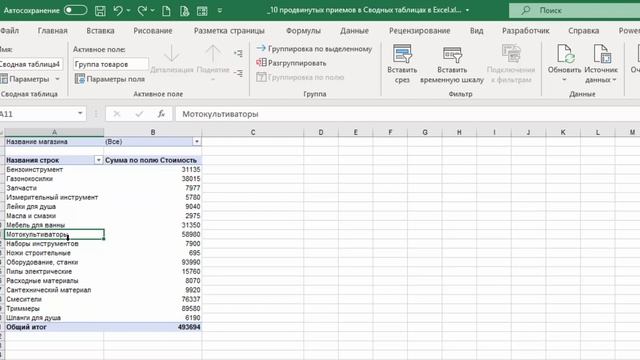This screenshot has height=360, width=640.
Task: Click the formula bar containing Мотокультиваторы
Action: click(407, 114)
